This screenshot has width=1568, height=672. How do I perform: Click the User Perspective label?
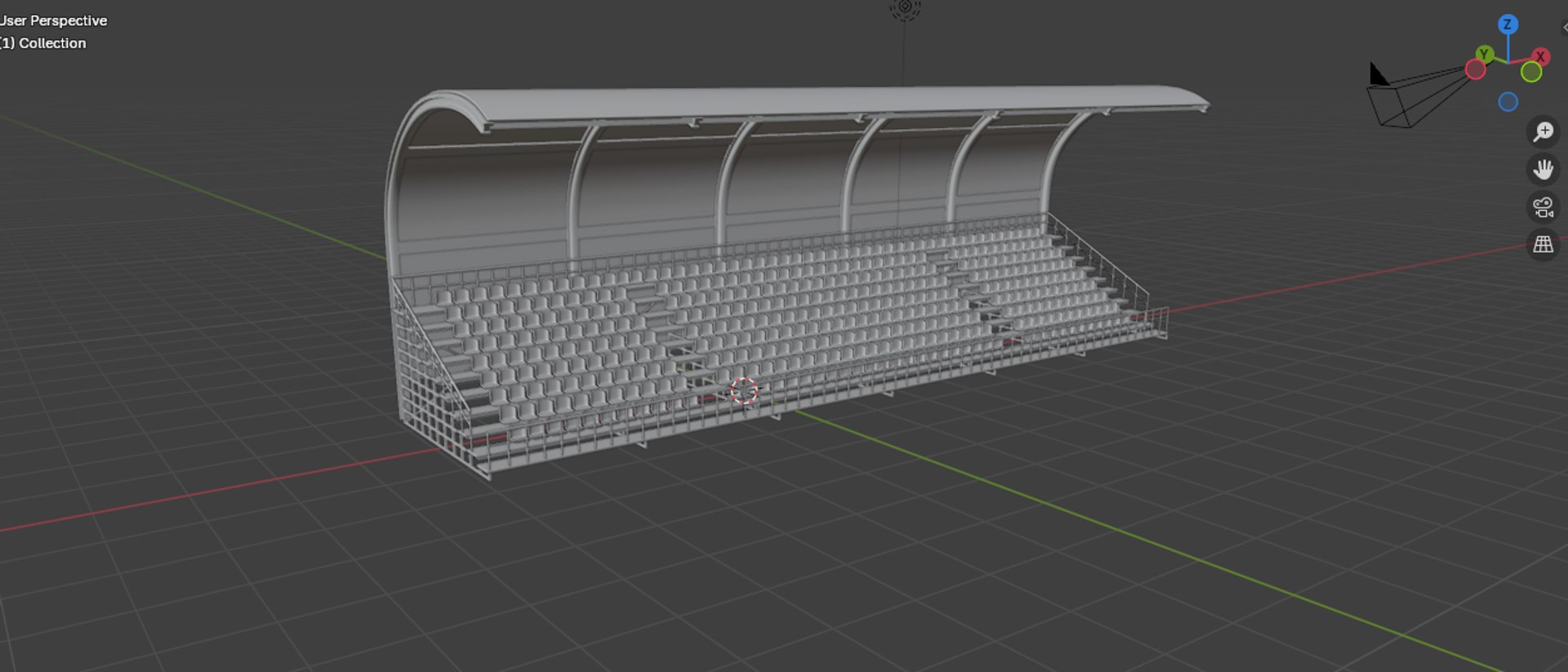[53, 20]
